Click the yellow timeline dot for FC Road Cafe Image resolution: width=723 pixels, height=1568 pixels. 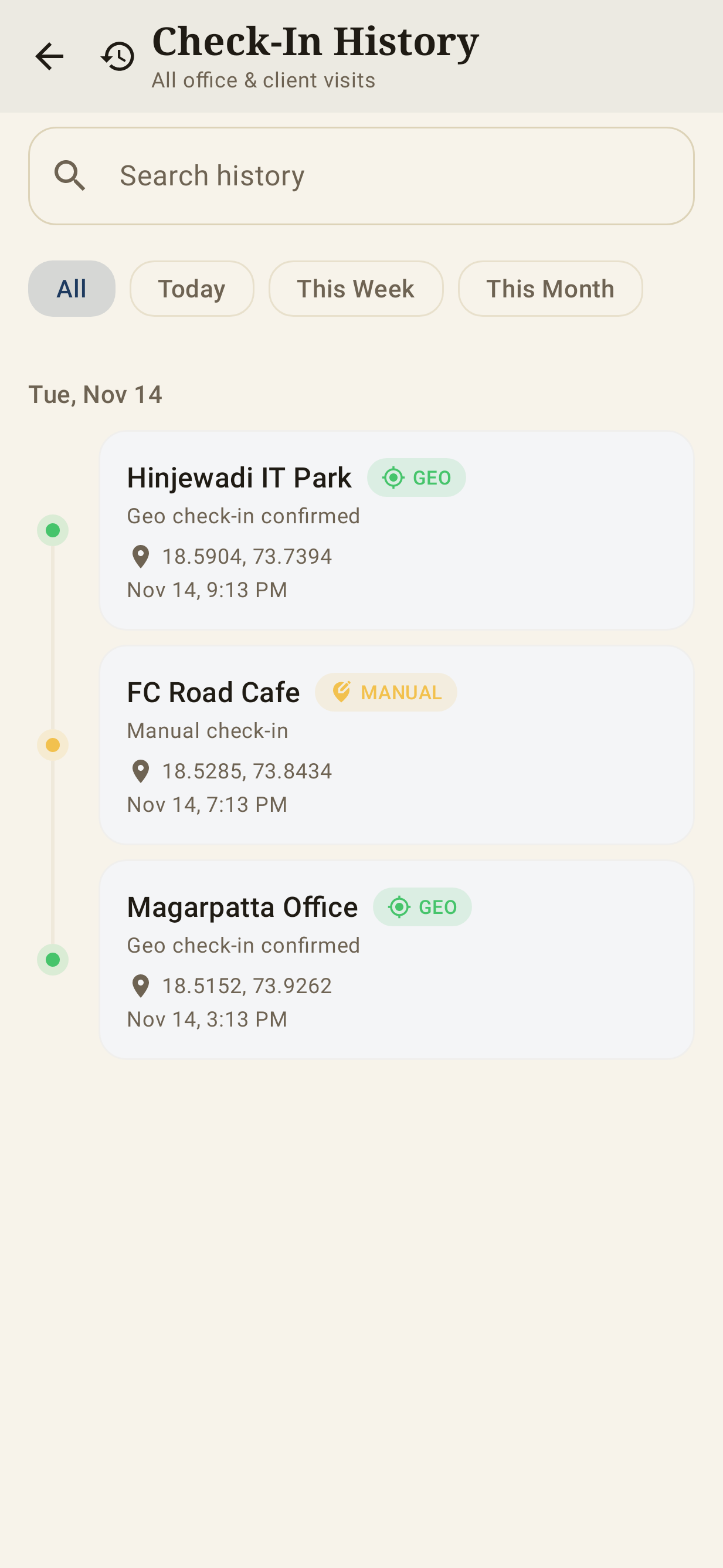click(53, 745)
